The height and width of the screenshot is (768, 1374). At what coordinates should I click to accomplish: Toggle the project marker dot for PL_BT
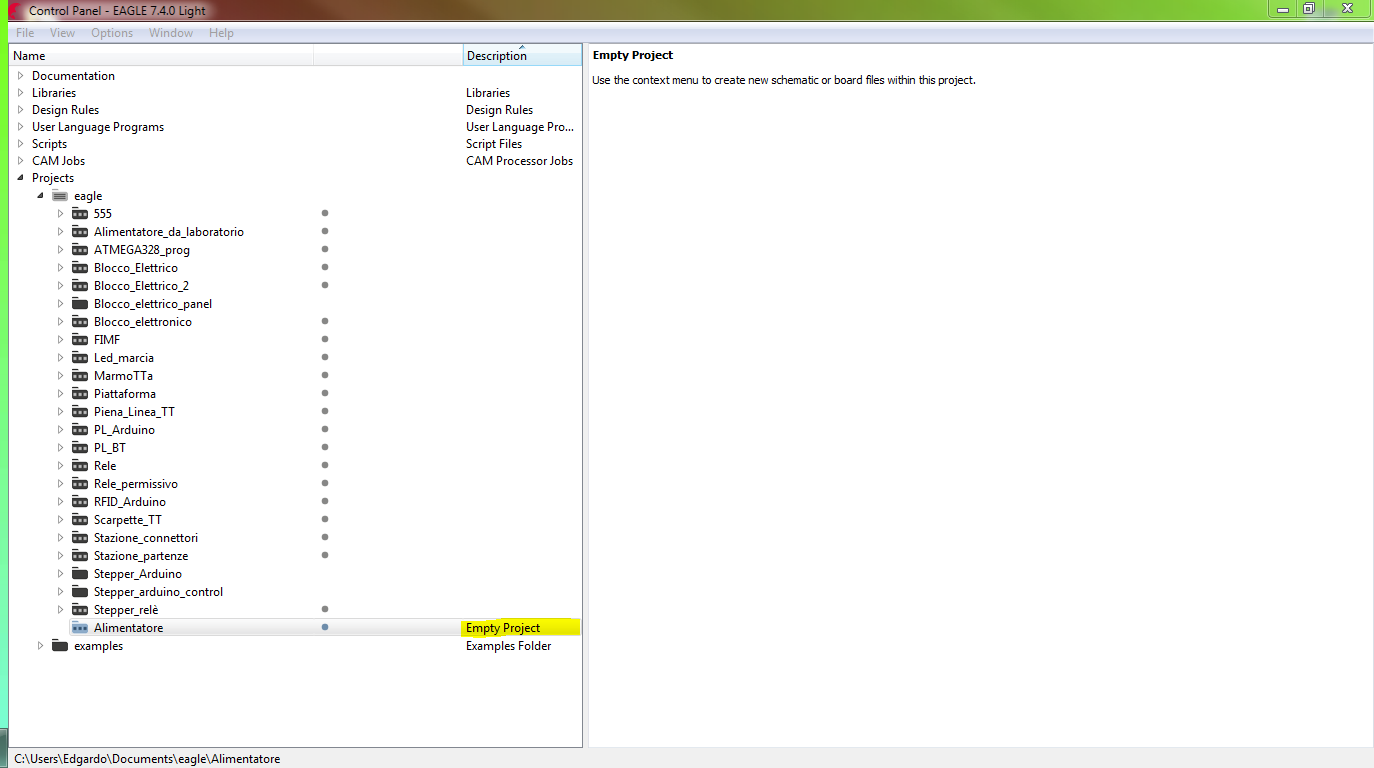click(325, 447)
